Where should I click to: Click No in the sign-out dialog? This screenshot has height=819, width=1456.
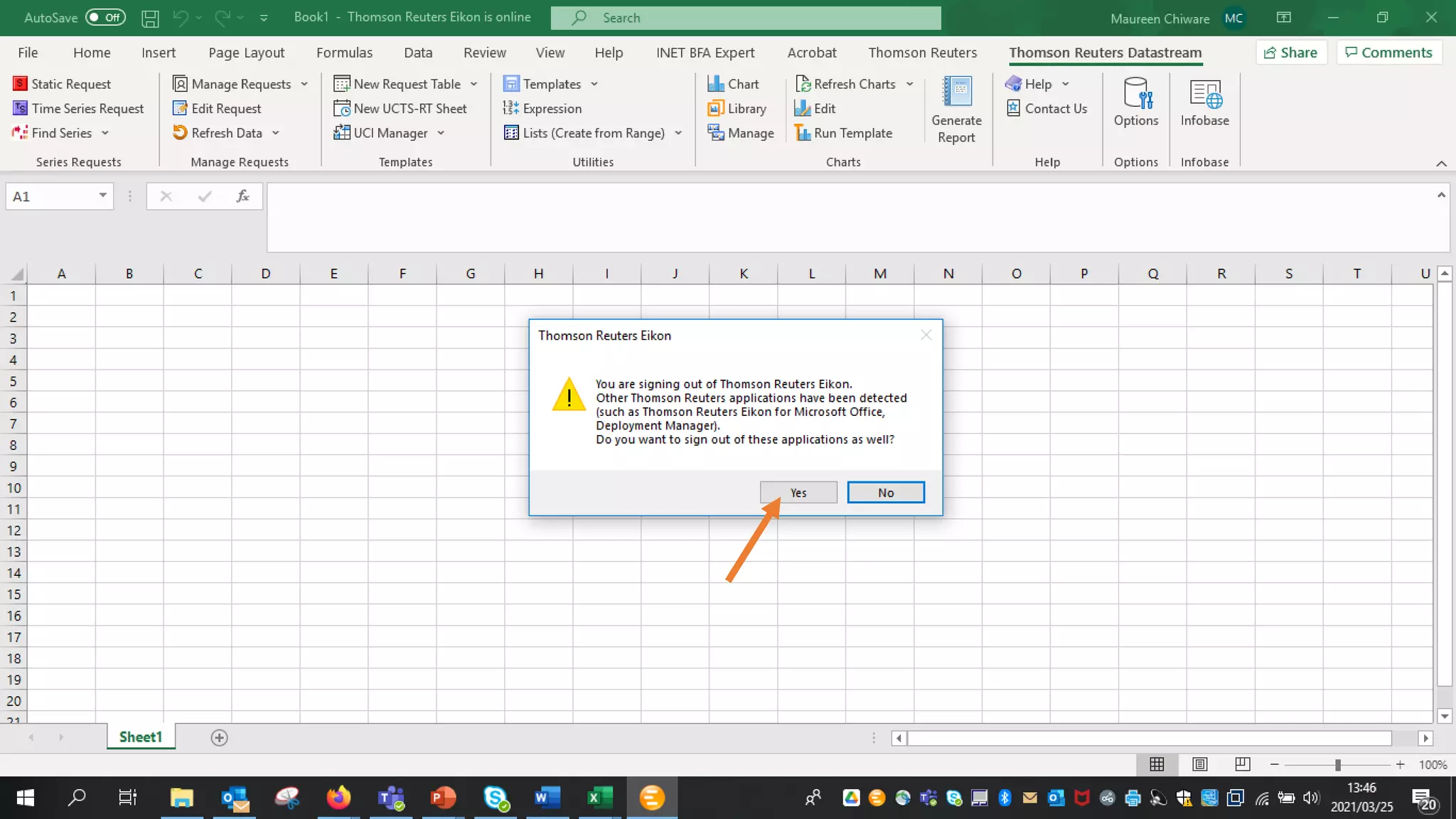(885, 493)
